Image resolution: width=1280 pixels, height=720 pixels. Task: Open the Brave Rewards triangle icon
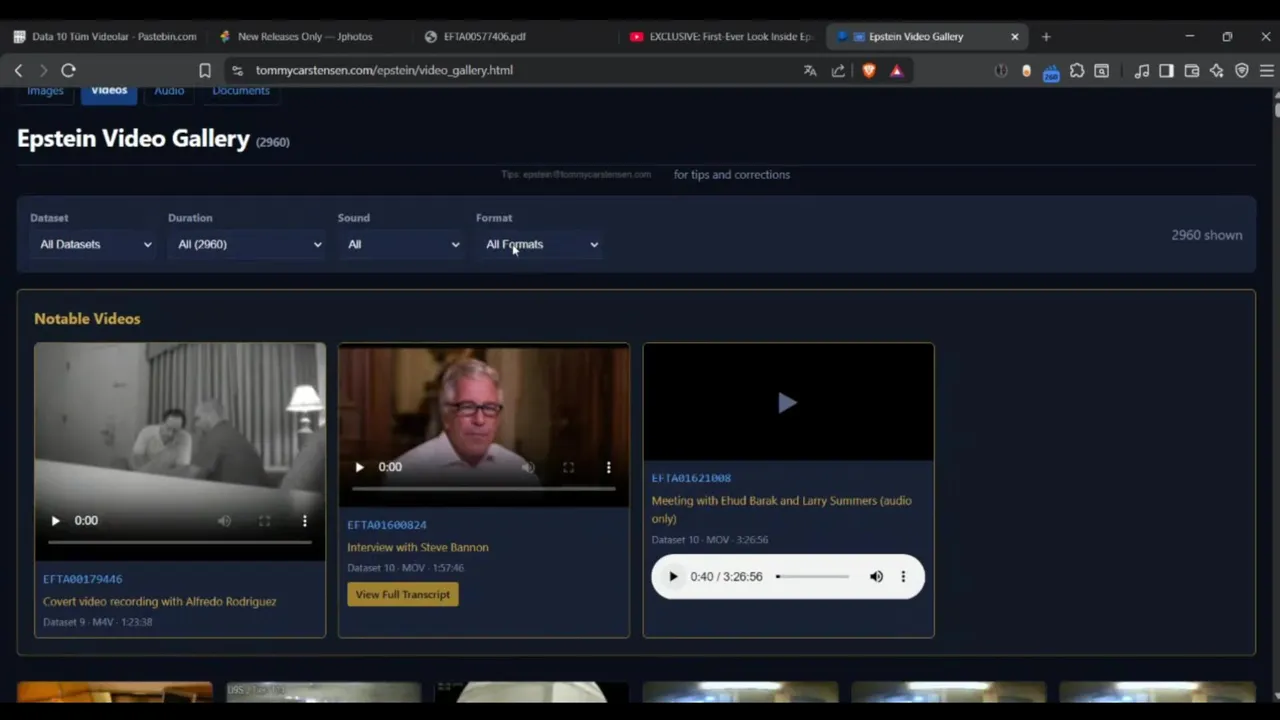[x=896, y=71]
